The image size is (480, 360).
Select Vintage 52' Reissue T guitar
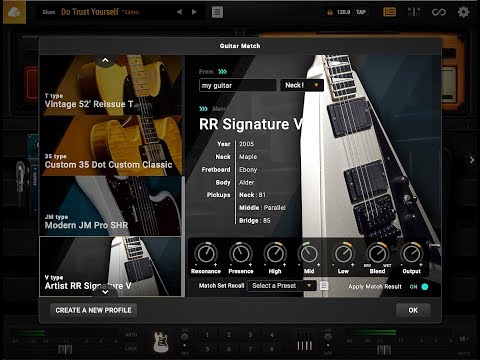[x=111, y=85]
